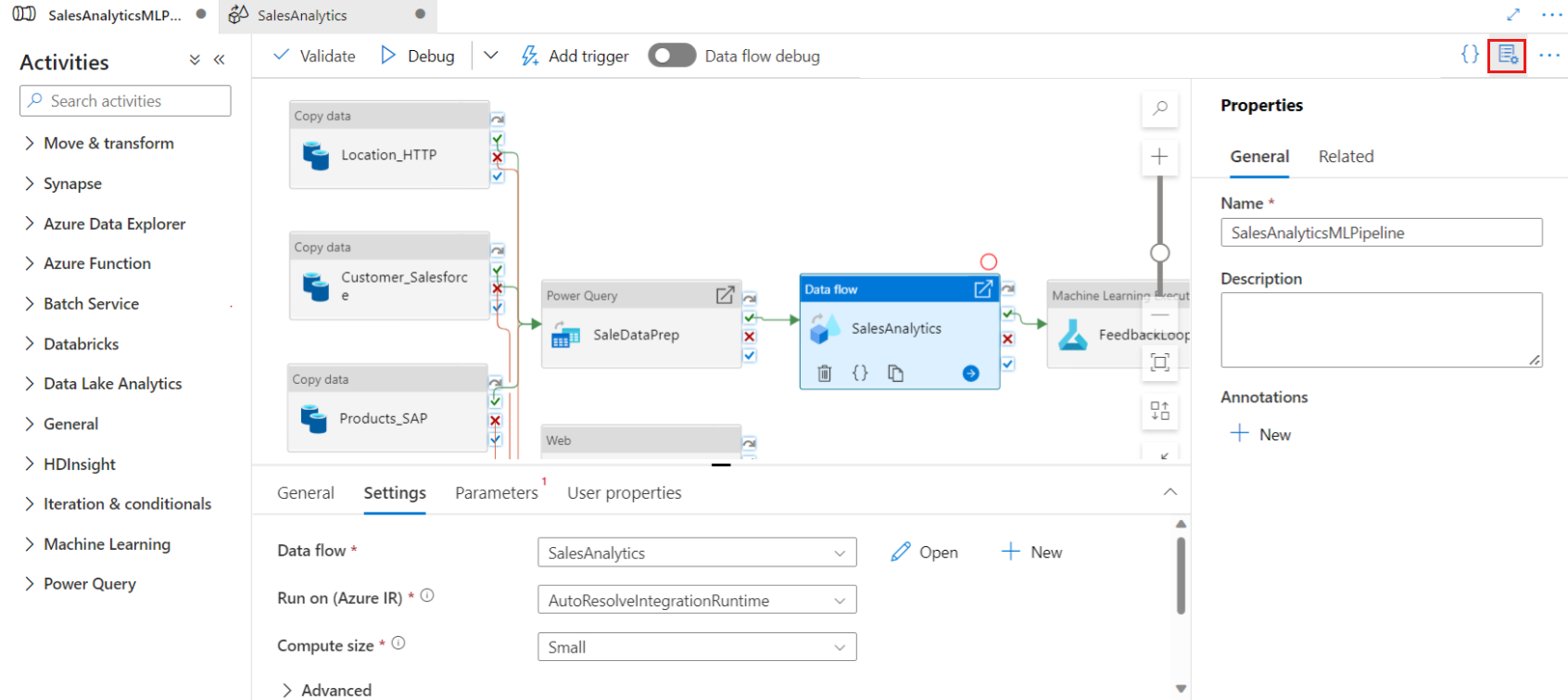Click the canvas zoom slider handle
The image size is (1568, 700).
1159,253
